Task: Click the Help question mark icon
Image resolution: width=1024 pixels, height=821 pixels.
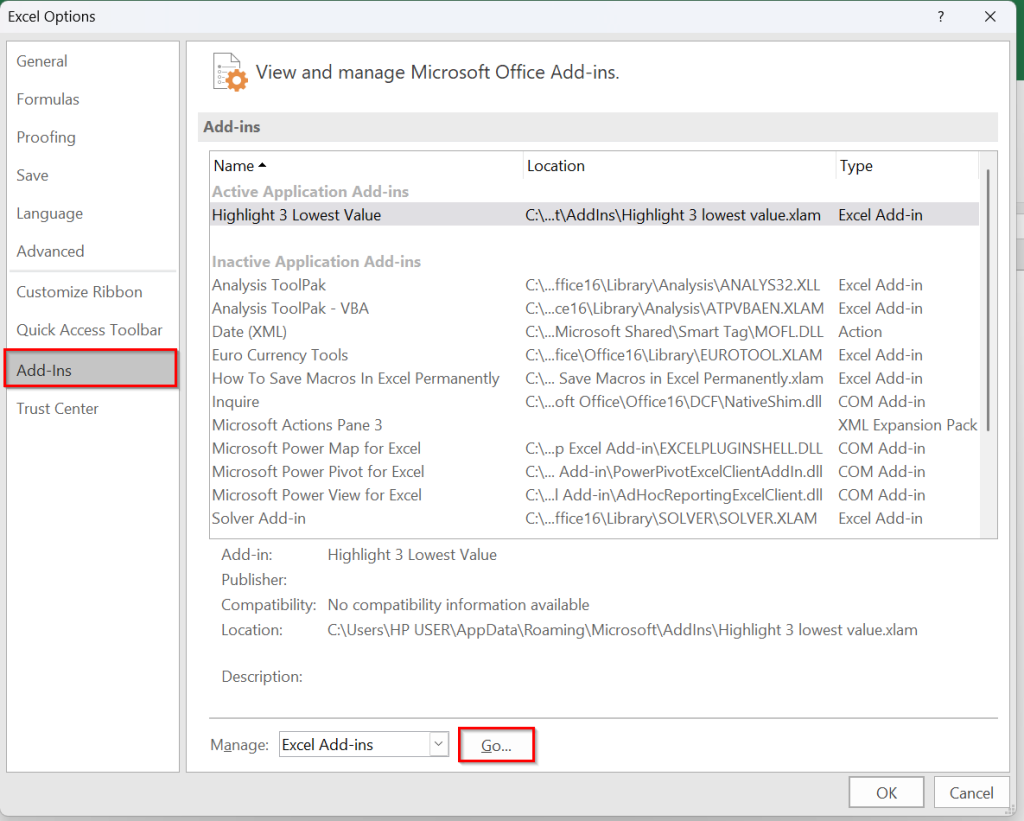Action: (939, 16)
